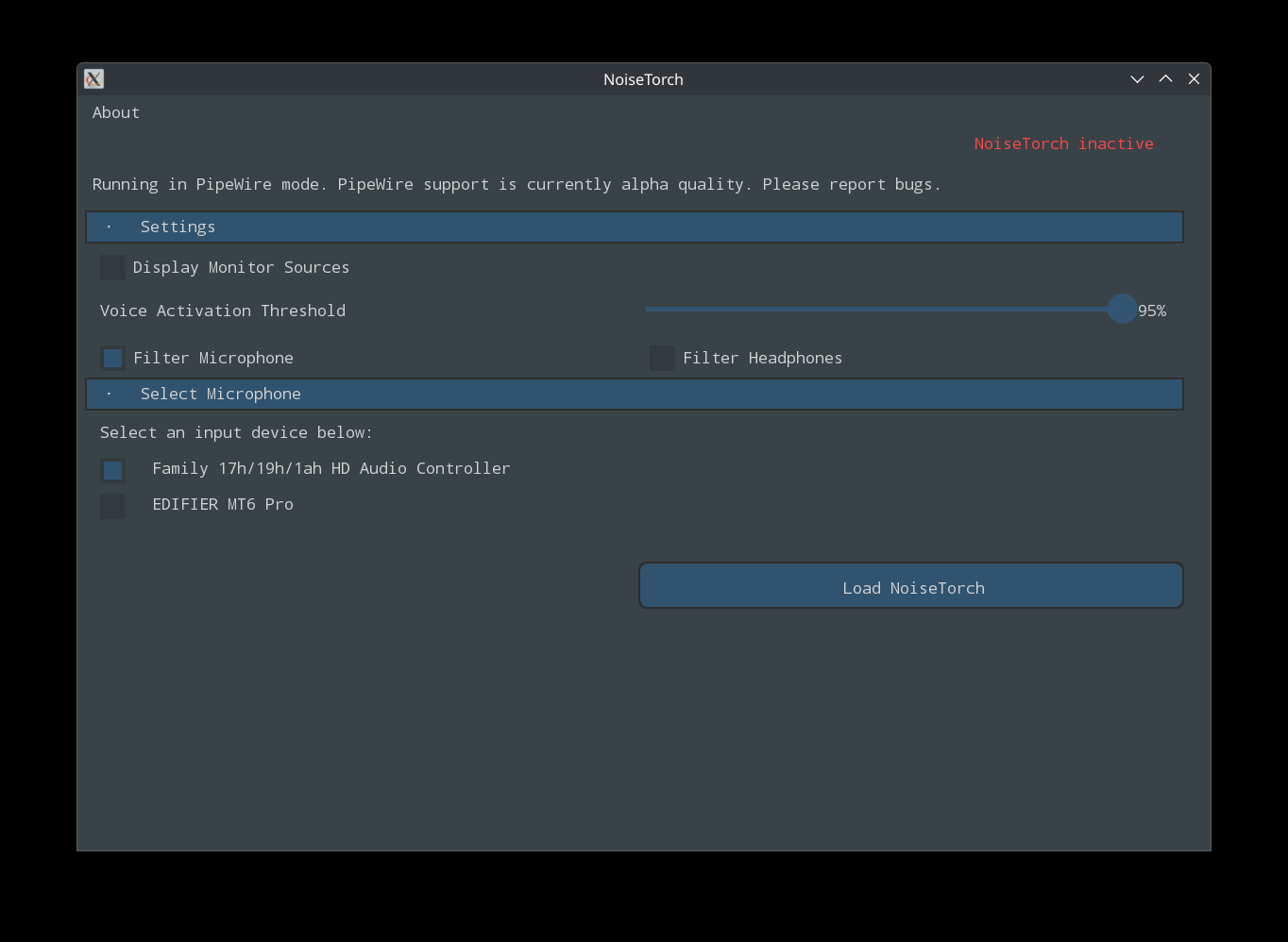Uncheck the Filter Microphone checkbox
This screenshot has width=1288, height=942.
coord(112,358)
